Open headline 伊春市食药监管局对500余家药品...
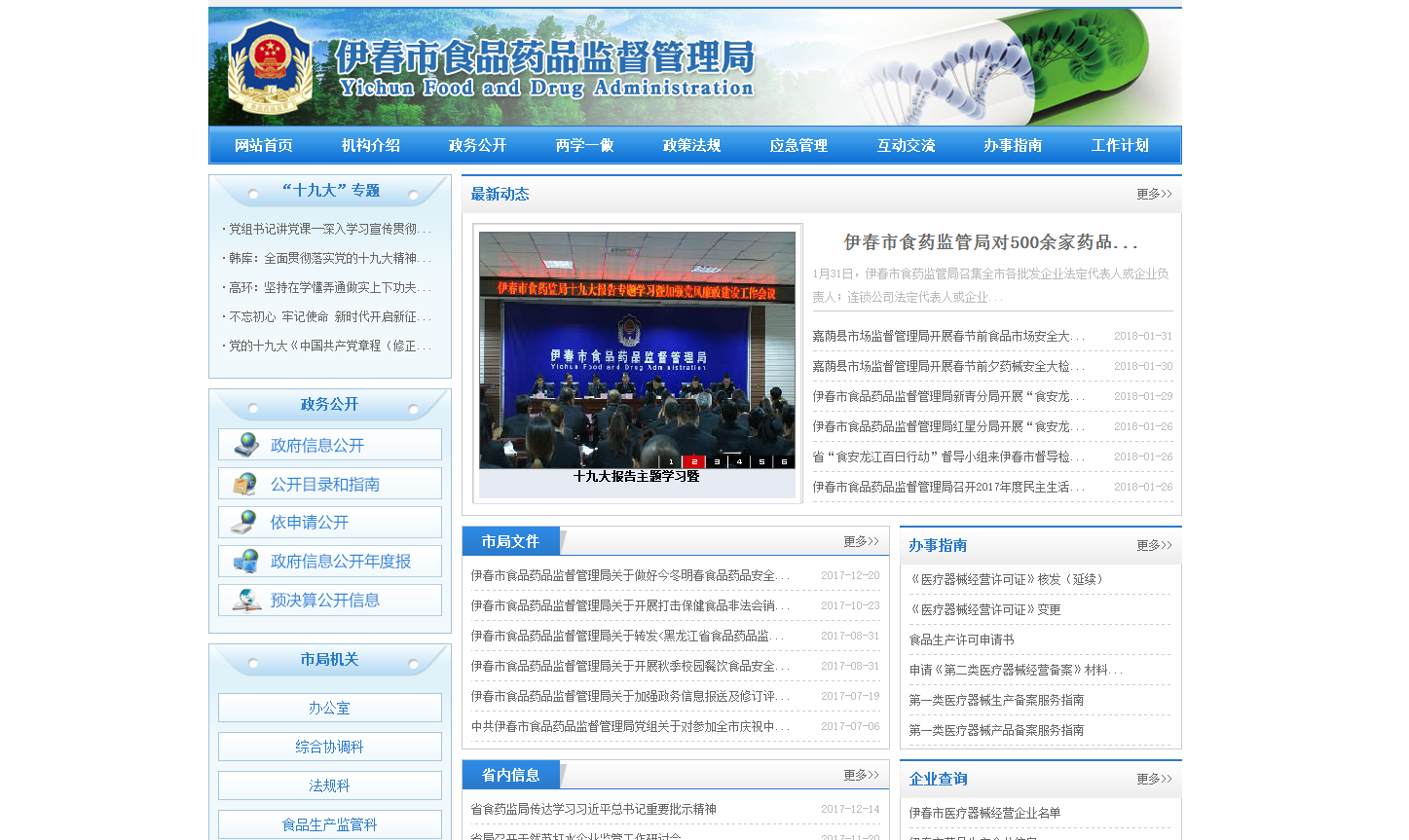The height and width of the screenshot is (840, 1409). click(x=991, y=242)
